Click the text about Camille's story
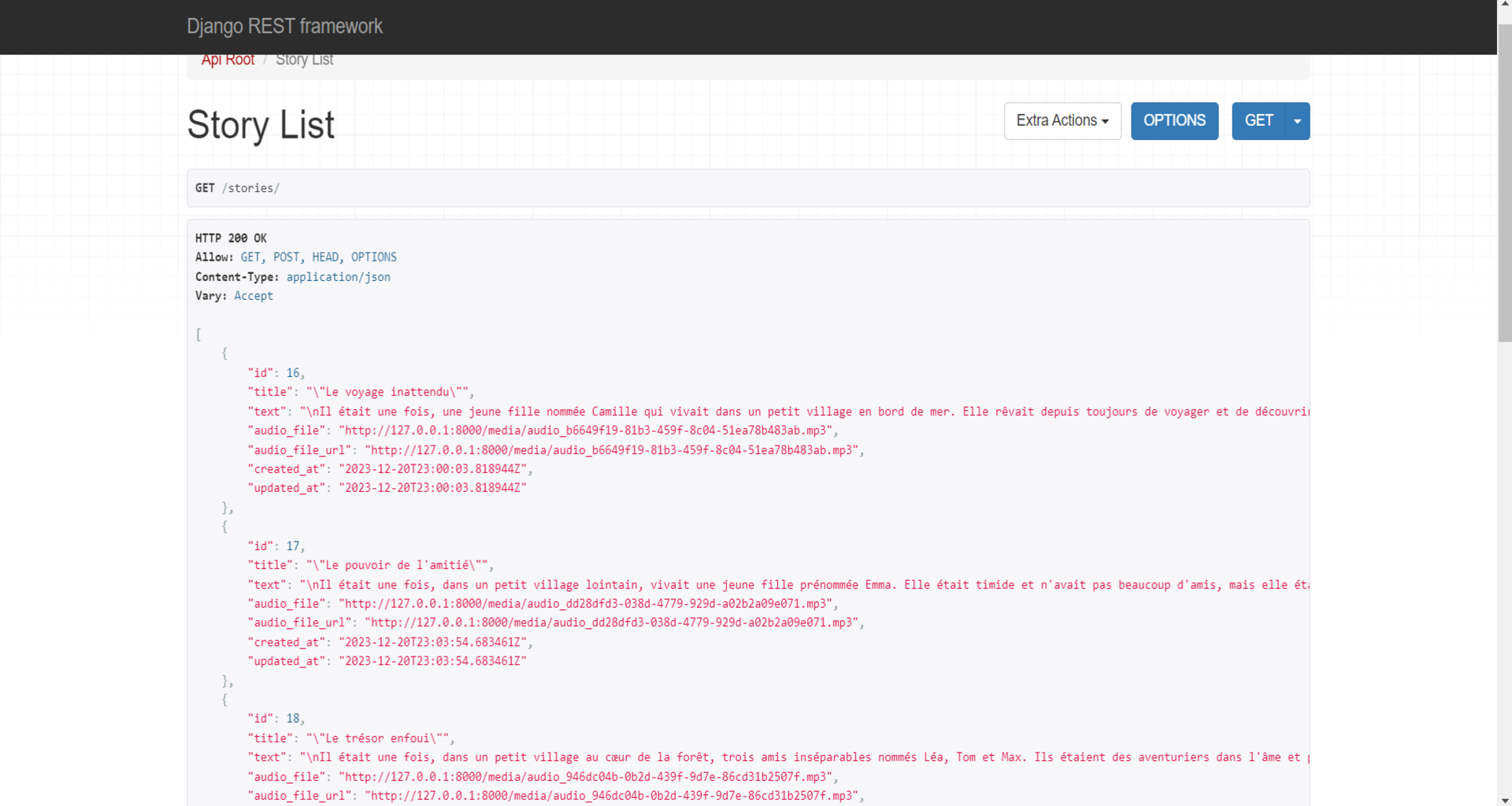 [x=804, y=412]
